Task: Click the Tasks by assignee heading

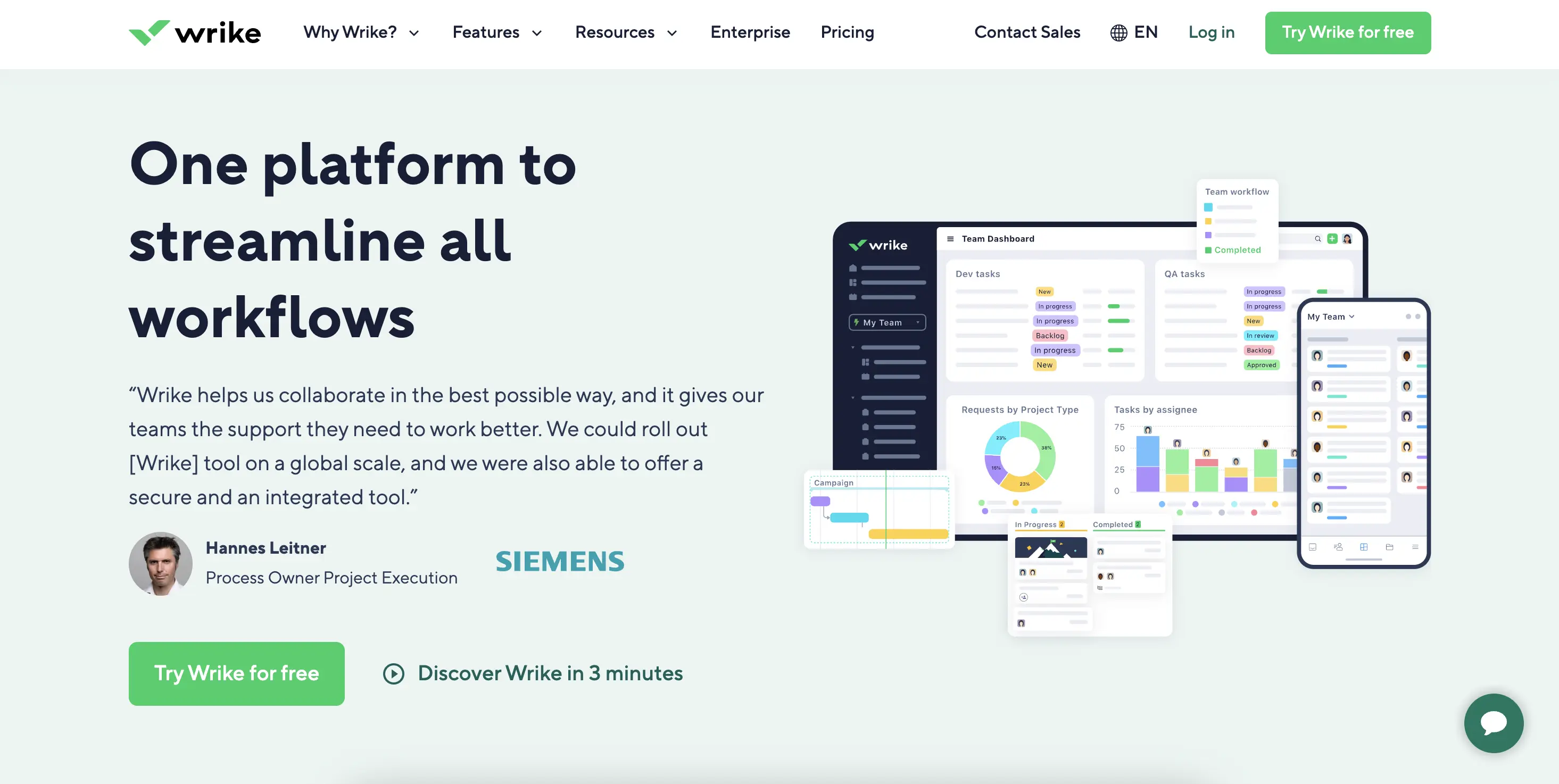Action: [x=1155, y=410]
